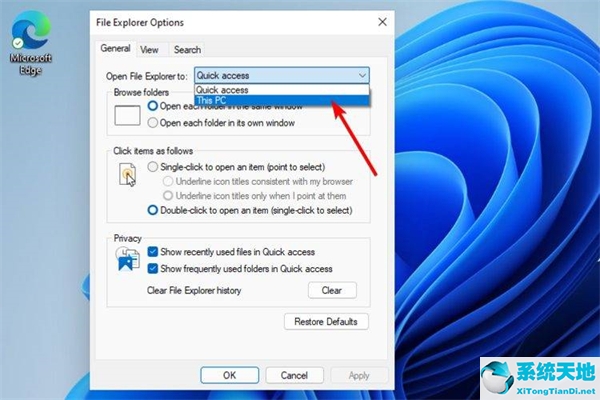Click the Clear history button
Viewport: 600px width, 400px height.
332,290
